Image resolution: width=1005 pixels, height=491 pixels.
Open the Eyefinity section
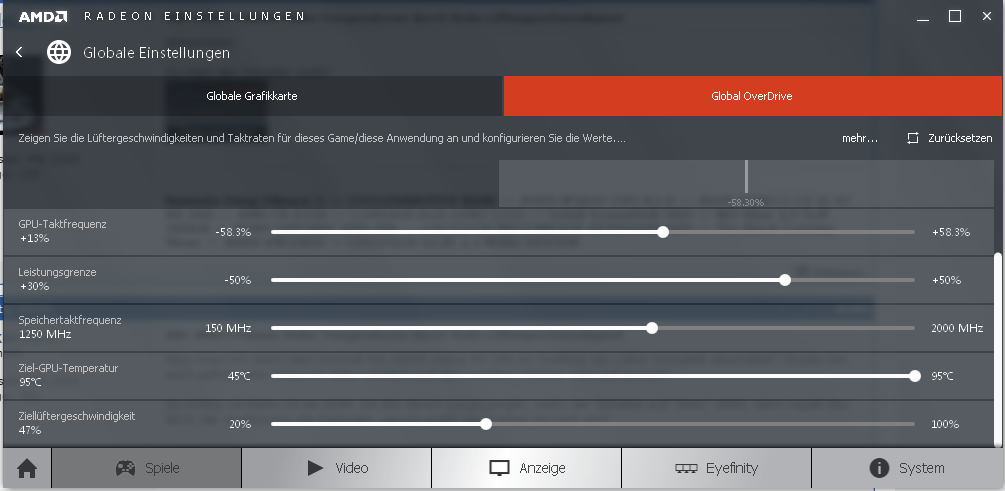click(x=717, y=469)
